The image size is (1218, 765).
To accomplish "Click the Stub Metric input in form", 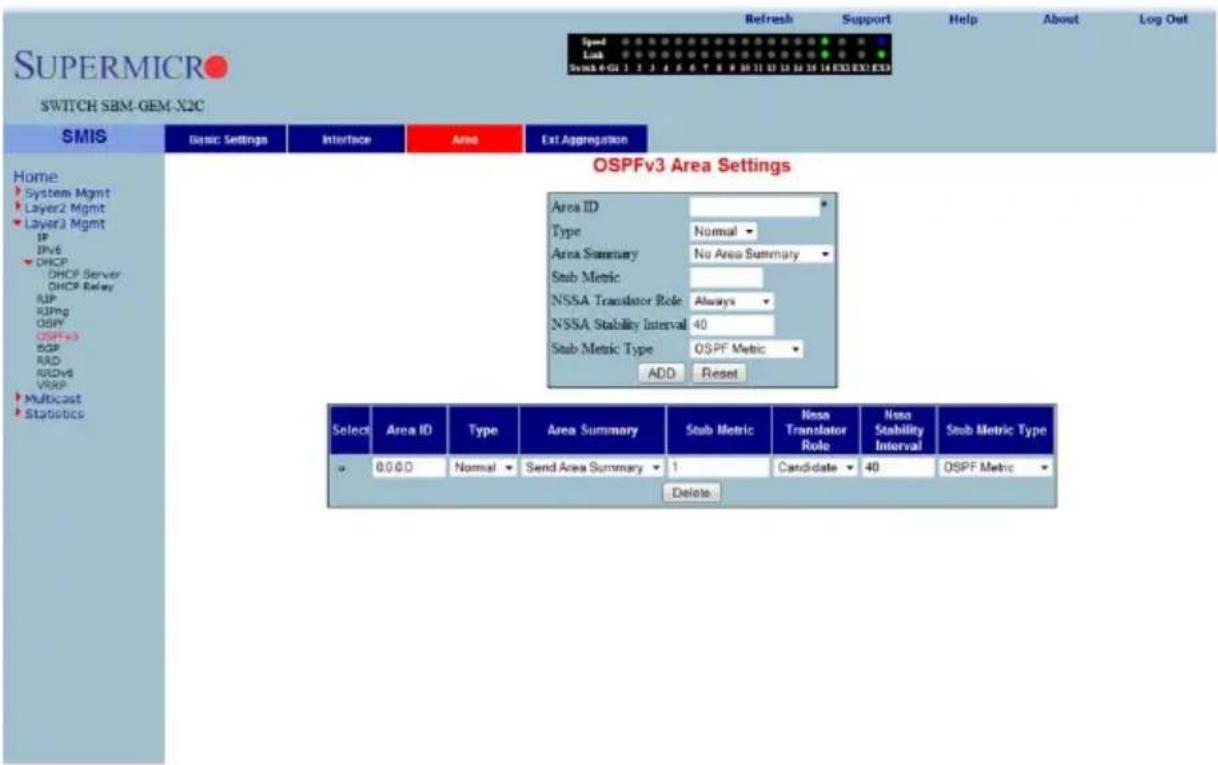I will coord(726,277).
